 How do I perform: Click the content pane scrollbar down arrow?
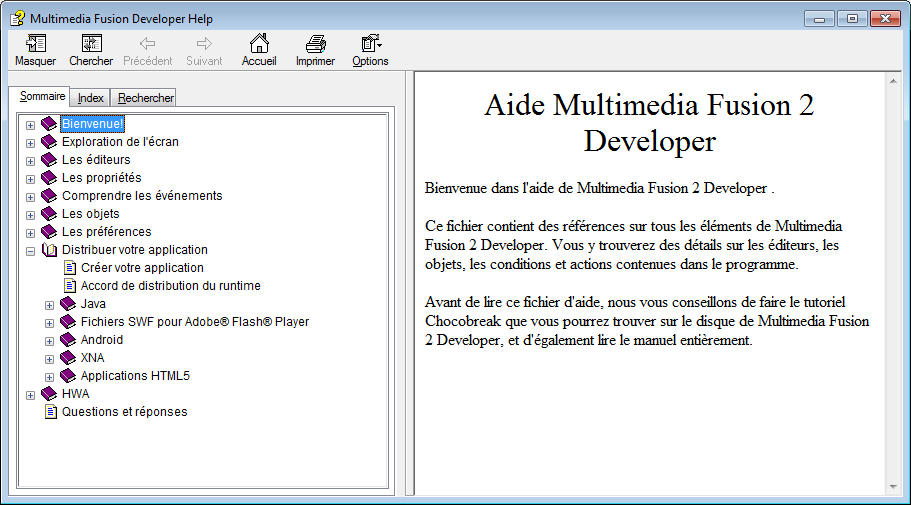893,487
